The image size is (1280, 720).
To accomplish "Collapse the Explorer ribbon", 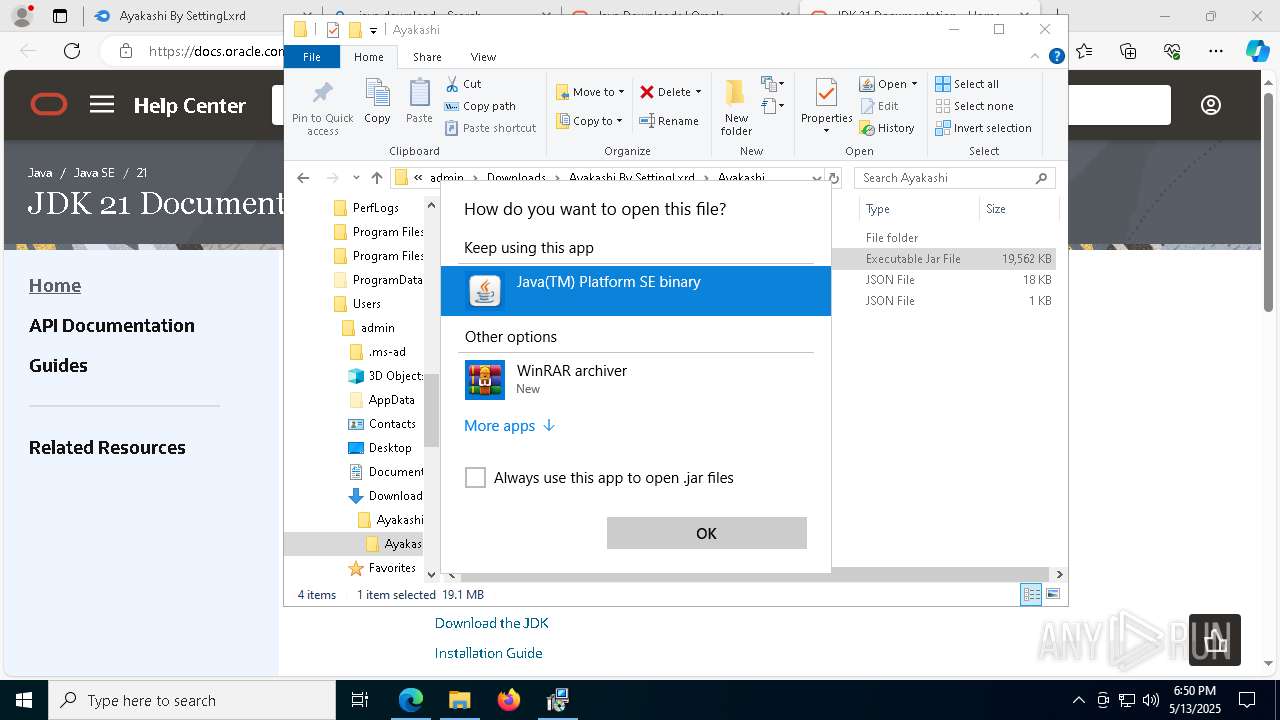I will (x=1037, y=57).
